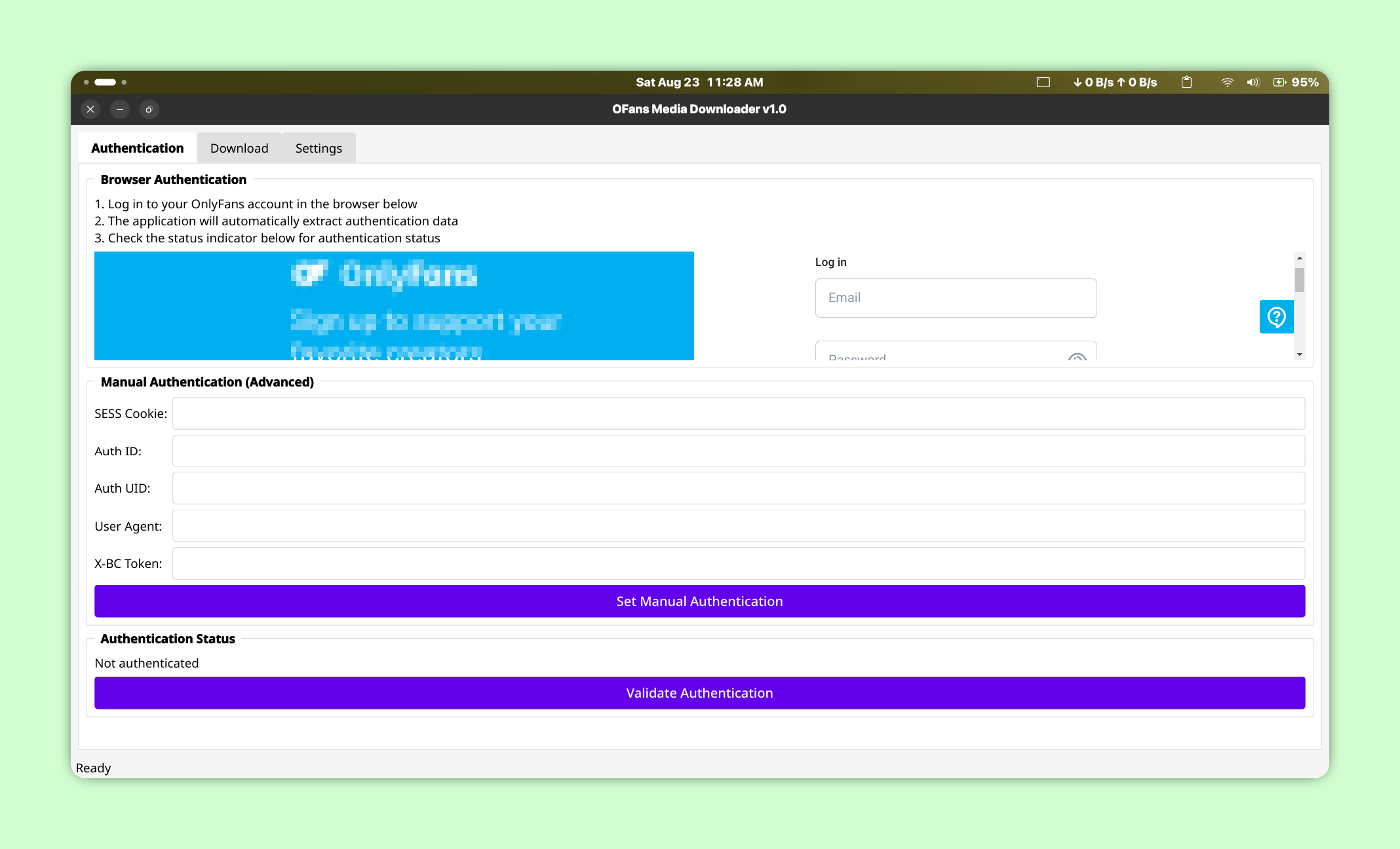Focus the Email login field

(x=956, y=298)
